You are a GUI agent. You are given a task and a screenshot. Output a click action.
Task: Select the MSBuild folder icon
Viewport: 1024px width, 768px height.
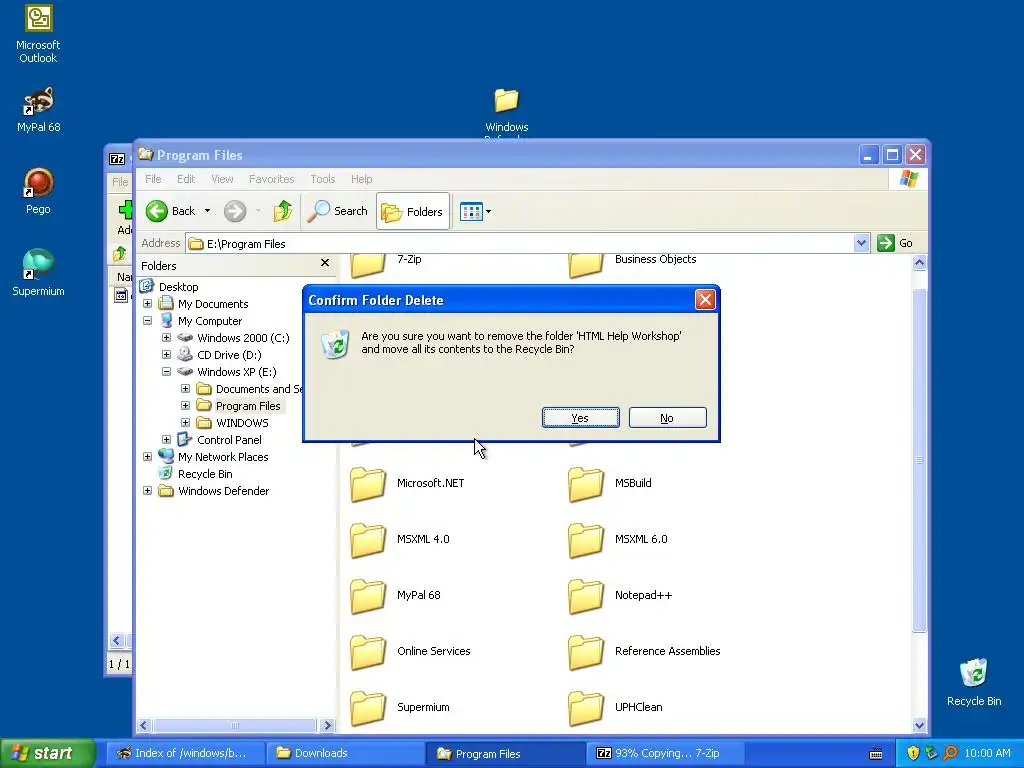586,484
